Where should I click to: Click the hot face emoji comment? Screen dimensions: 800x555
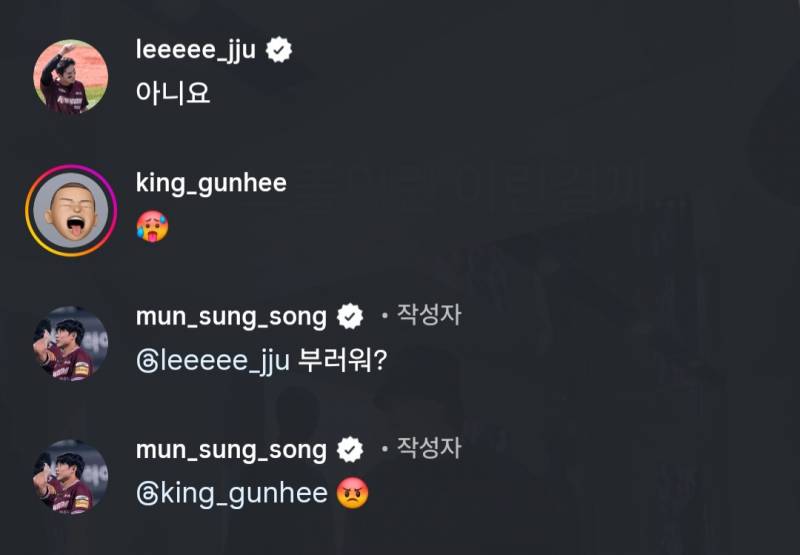[152, 227]
